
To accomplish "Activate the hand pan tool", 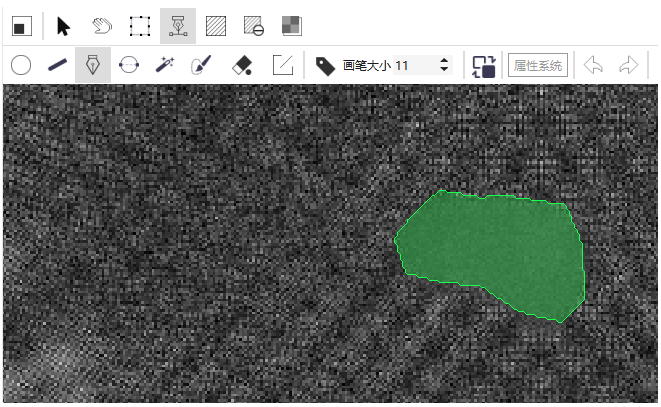I will point(101,25).
